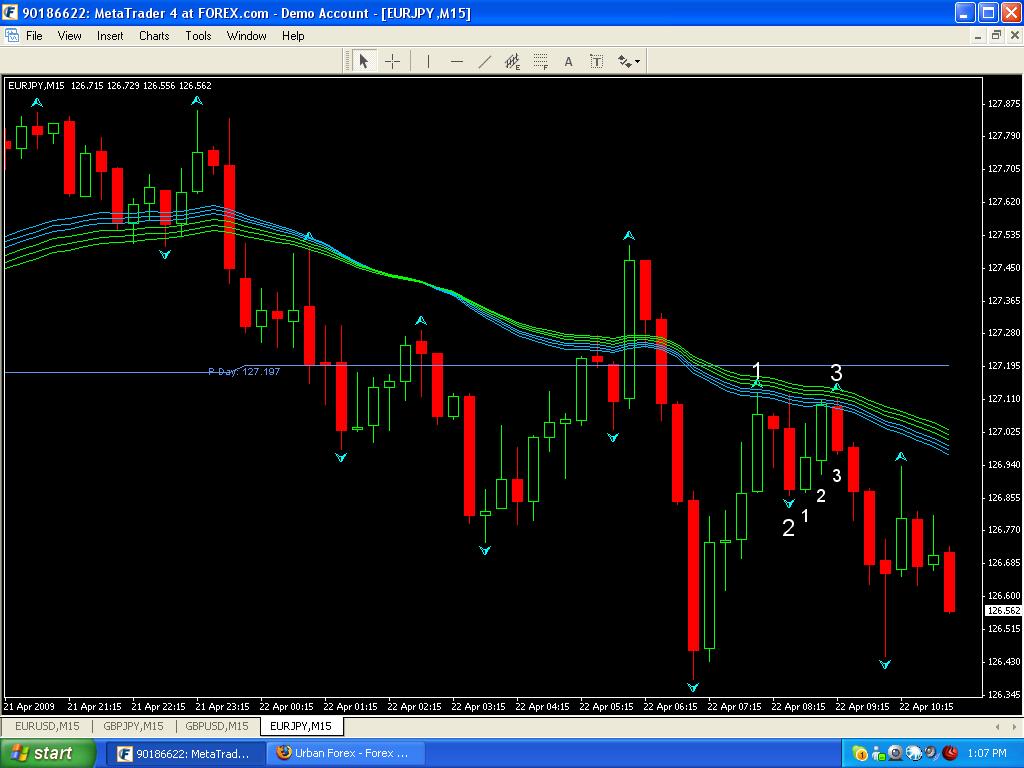This screenshot has height=768, width=1024.
Task: Switch to Urban Forex Firefox taskbar button
Action: coord(346,754)
